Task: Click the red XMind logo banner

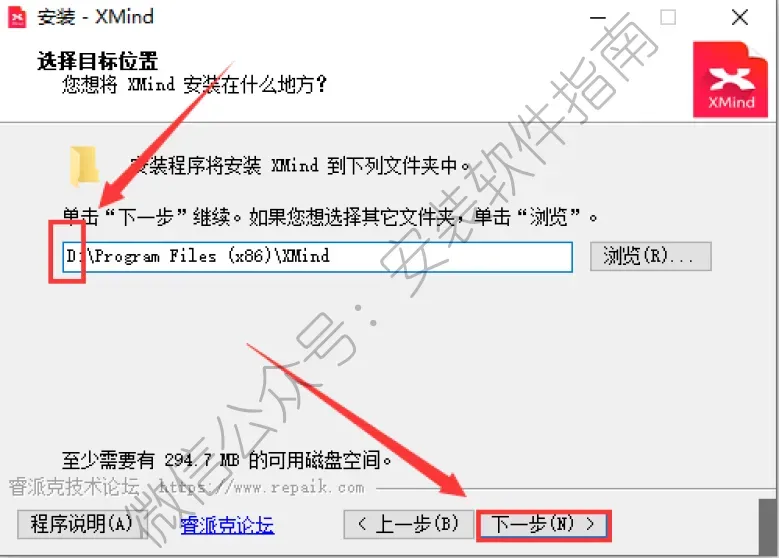Action: click(730, 80)
